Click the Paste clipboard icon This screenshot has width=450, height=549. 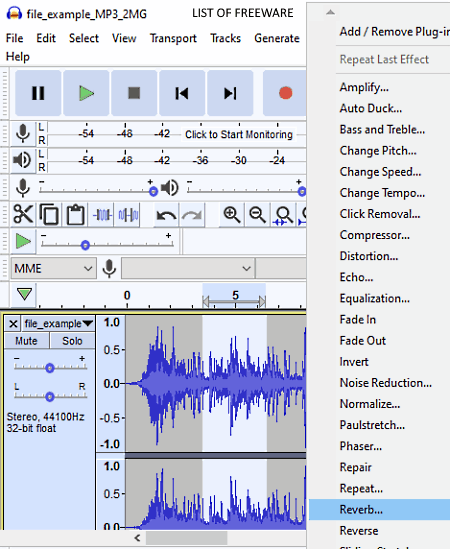coord(75,214)
